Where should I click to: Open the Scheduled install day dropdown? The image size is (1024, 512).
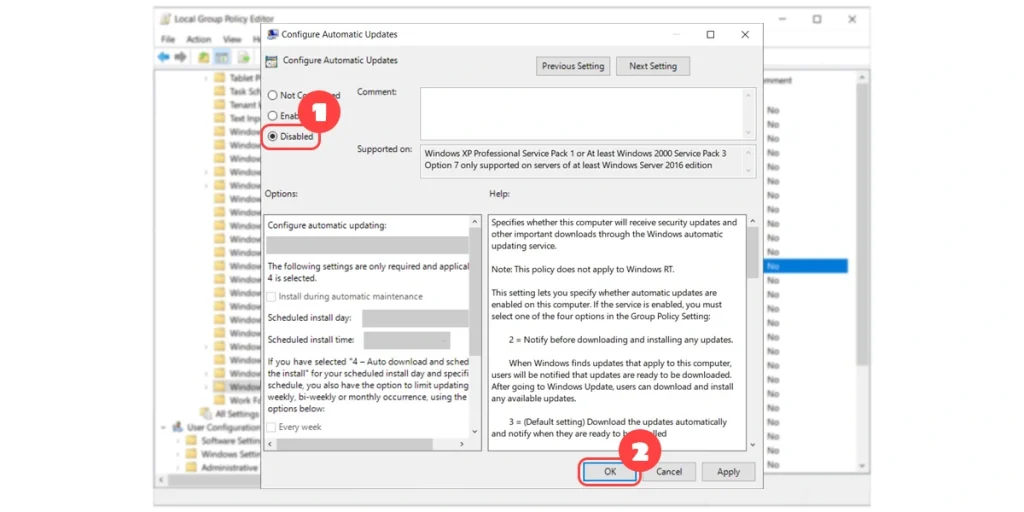pyautogui.click(x=415, y=318)
